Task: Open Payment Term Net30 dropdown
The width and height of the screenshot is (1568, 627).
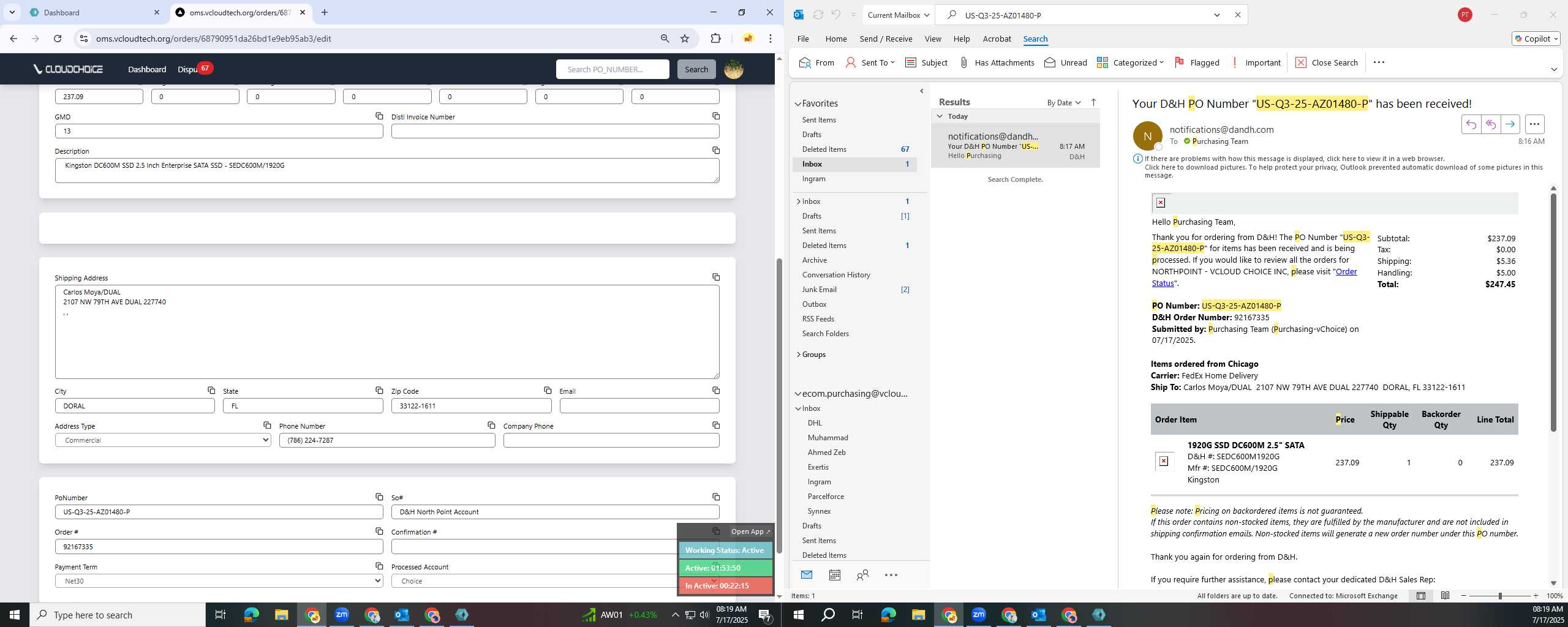Action: point(219,581)
